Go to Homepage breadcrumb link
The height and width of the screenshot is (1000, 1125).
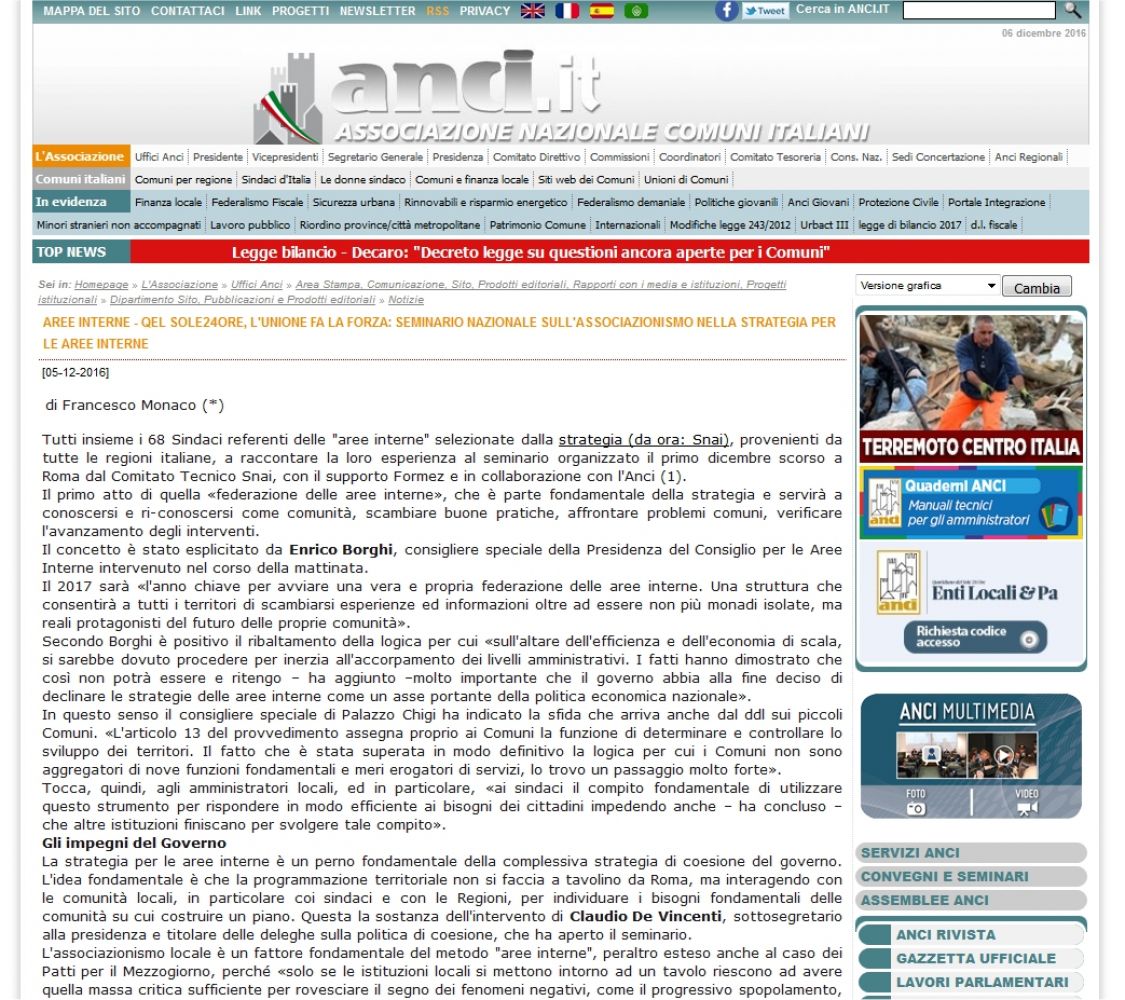[101, 285]
